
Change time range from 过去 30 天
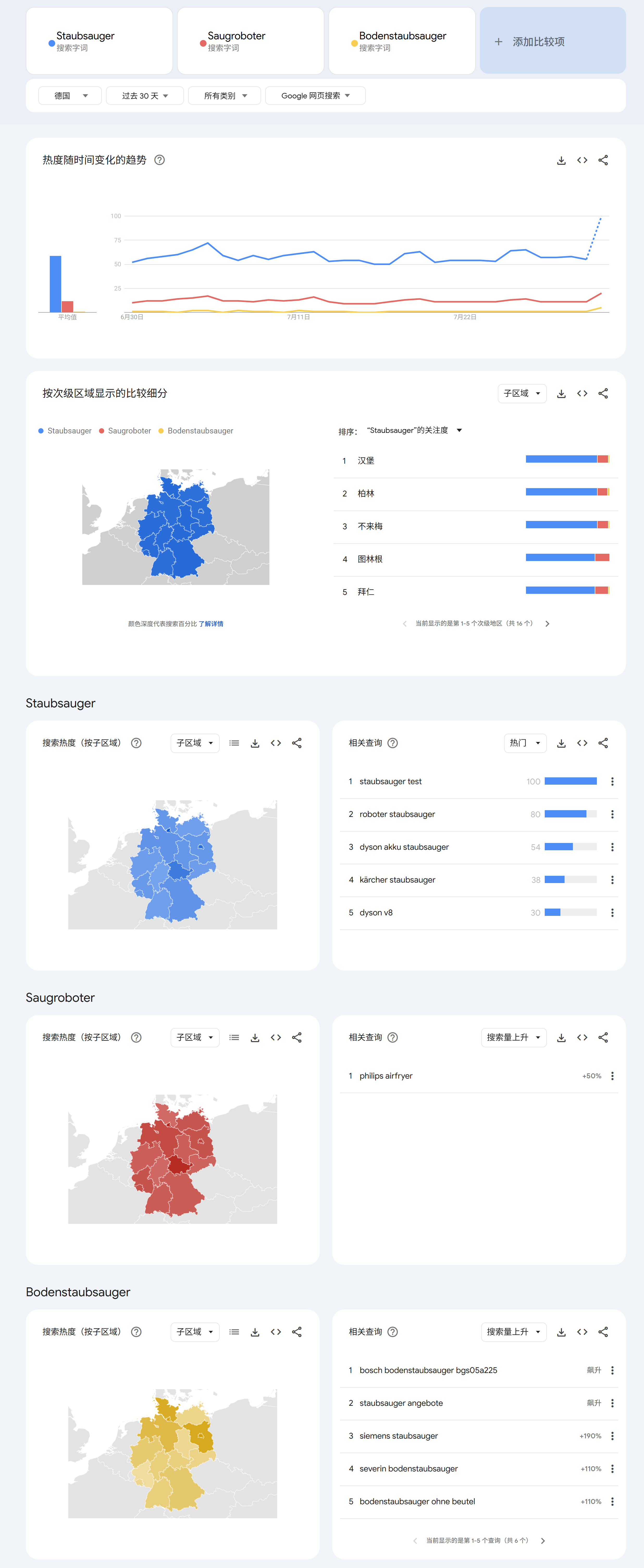(x=145, y=96)
